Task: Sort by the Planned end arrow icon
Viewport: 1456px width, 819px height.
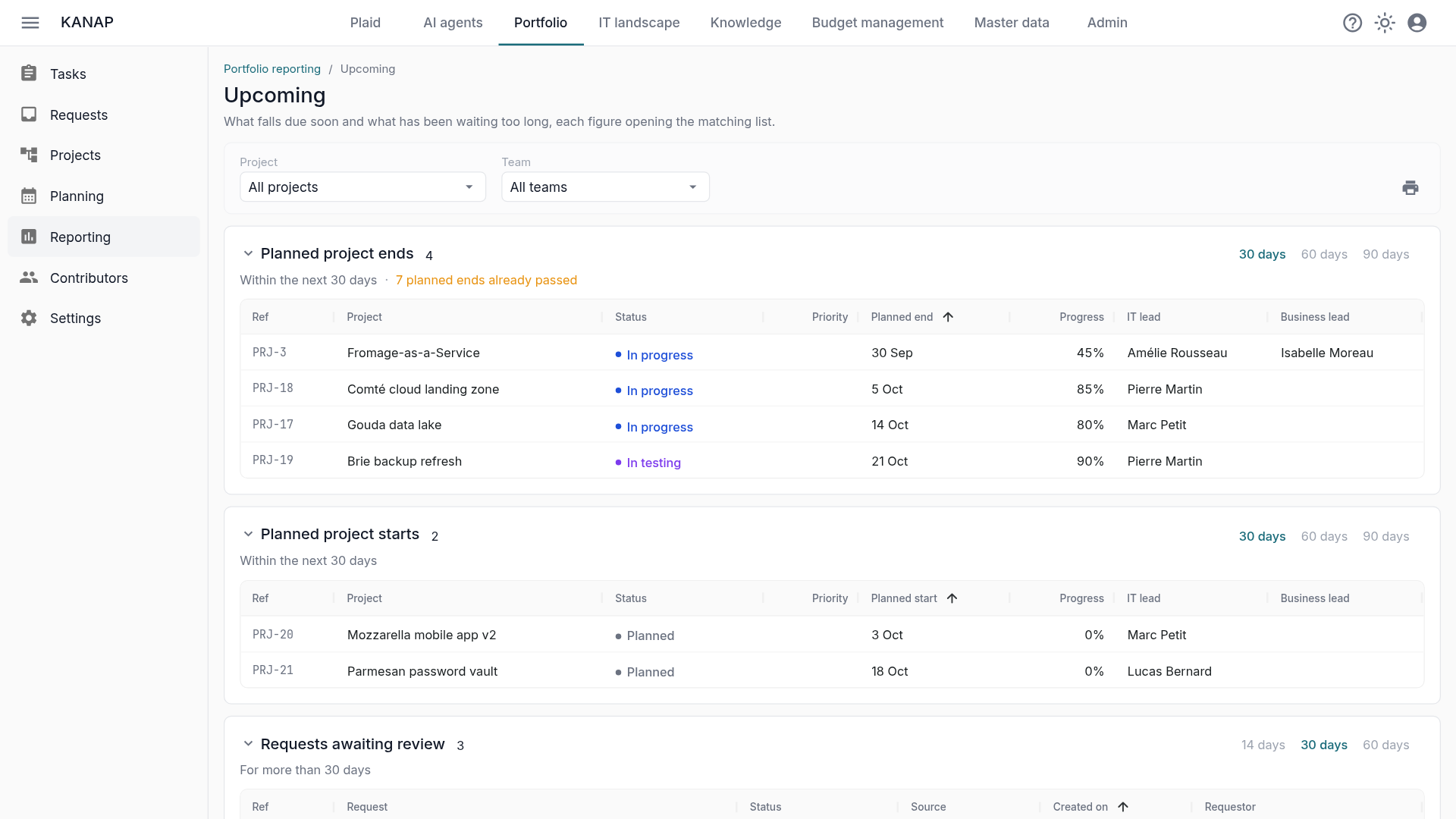Action: (x=948, y=317)
